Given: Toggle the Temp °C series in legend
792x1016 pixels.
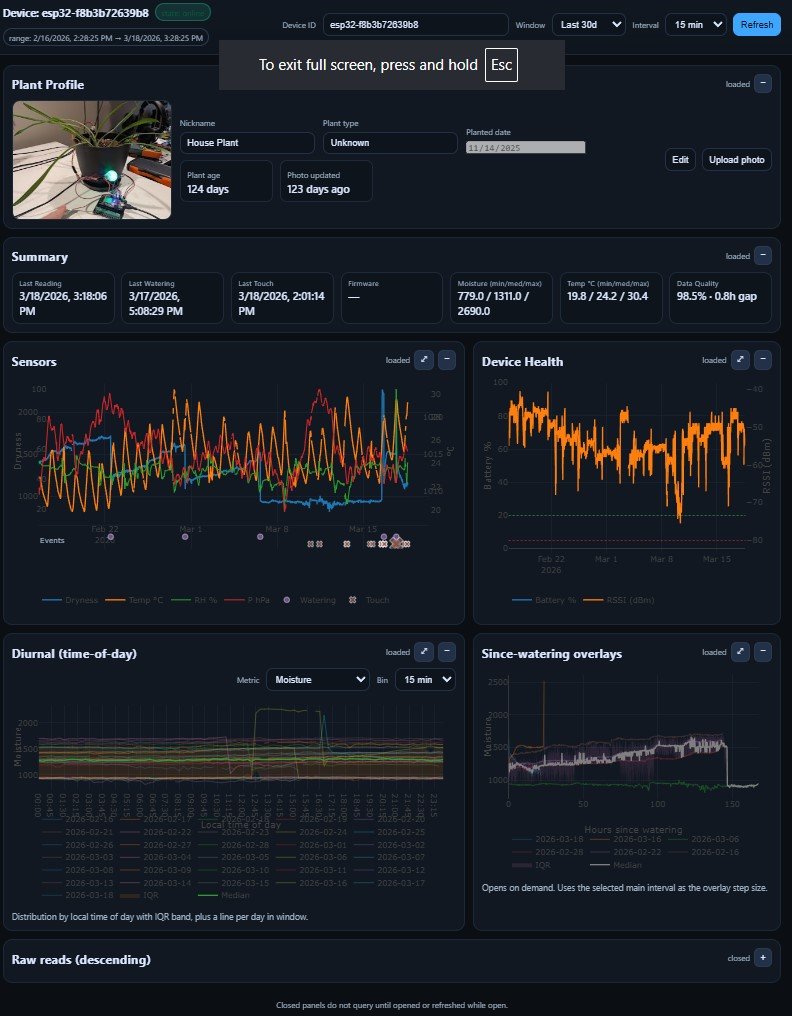Looking at the screenshot, I should (134, 600).
